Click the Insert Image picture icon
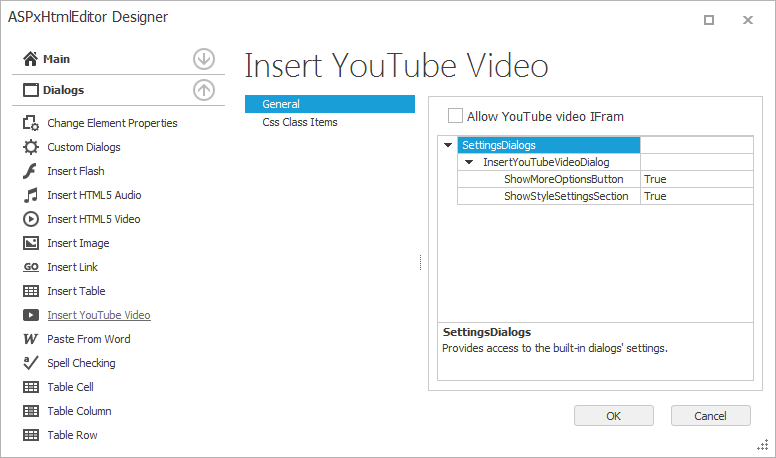 point(31,243)
